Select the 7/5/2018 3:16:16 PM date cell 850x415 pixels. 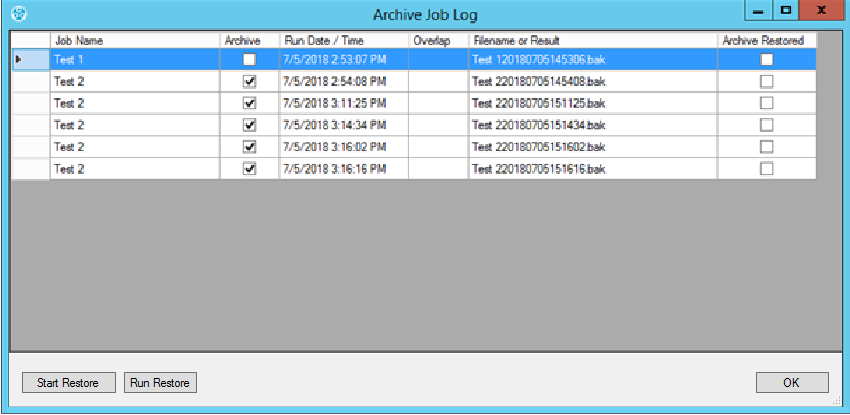343,169
